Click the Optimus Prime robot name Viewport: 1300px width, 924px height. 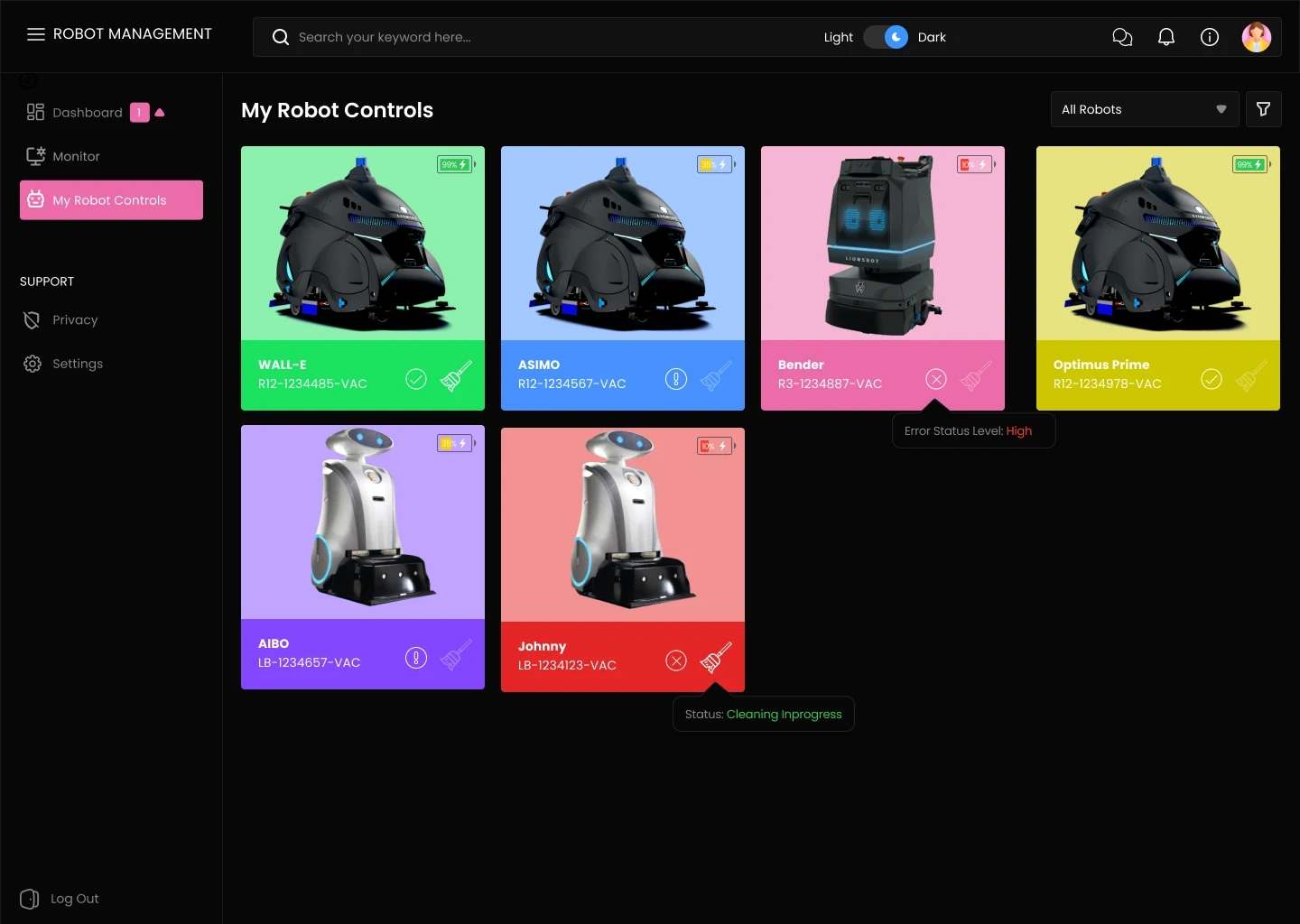1101,365
